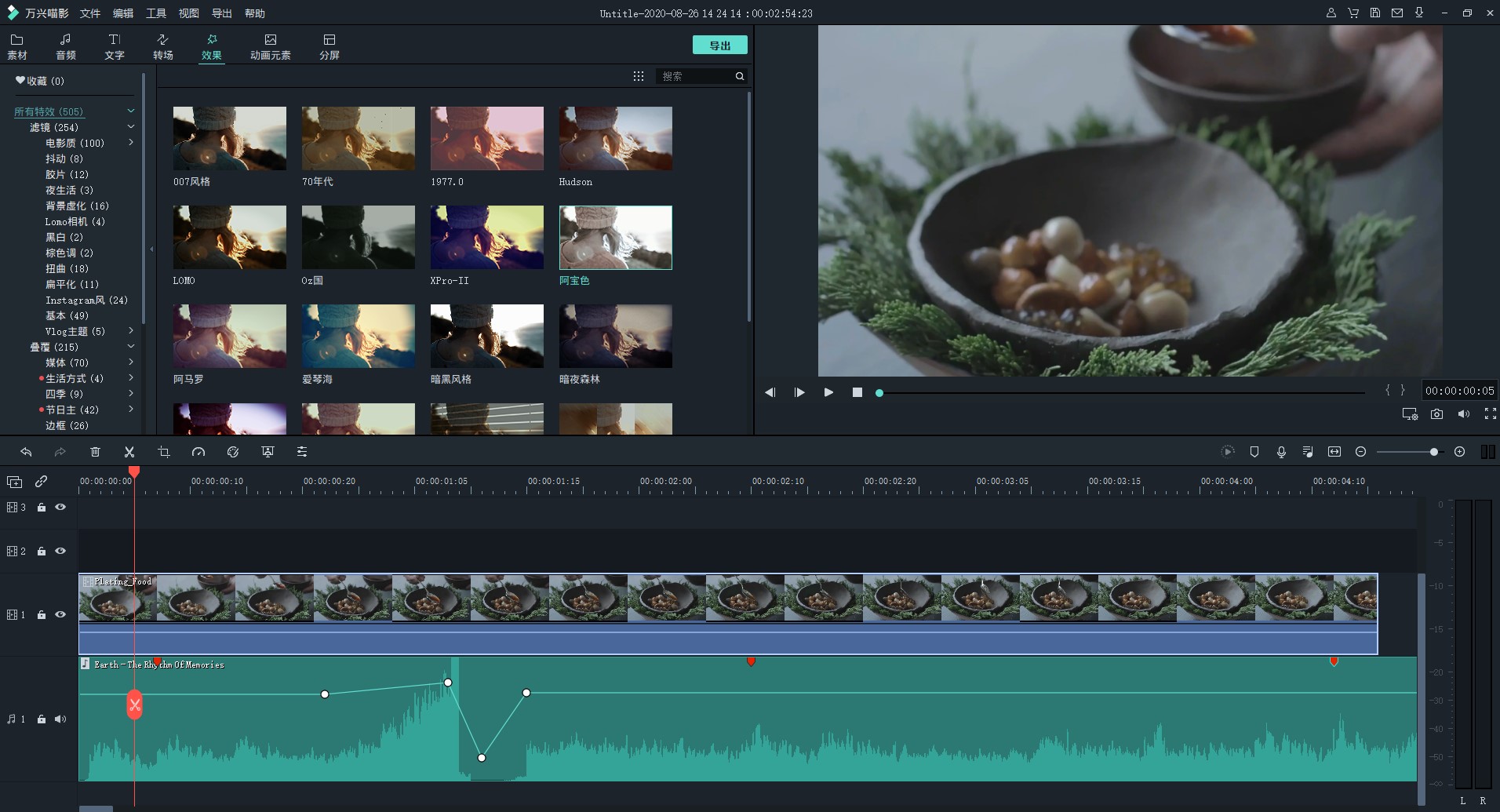The width and height of the screenshot is (1500, 812).
Task: Switch to the 转场 transitions tab
Action: point(163,46)
